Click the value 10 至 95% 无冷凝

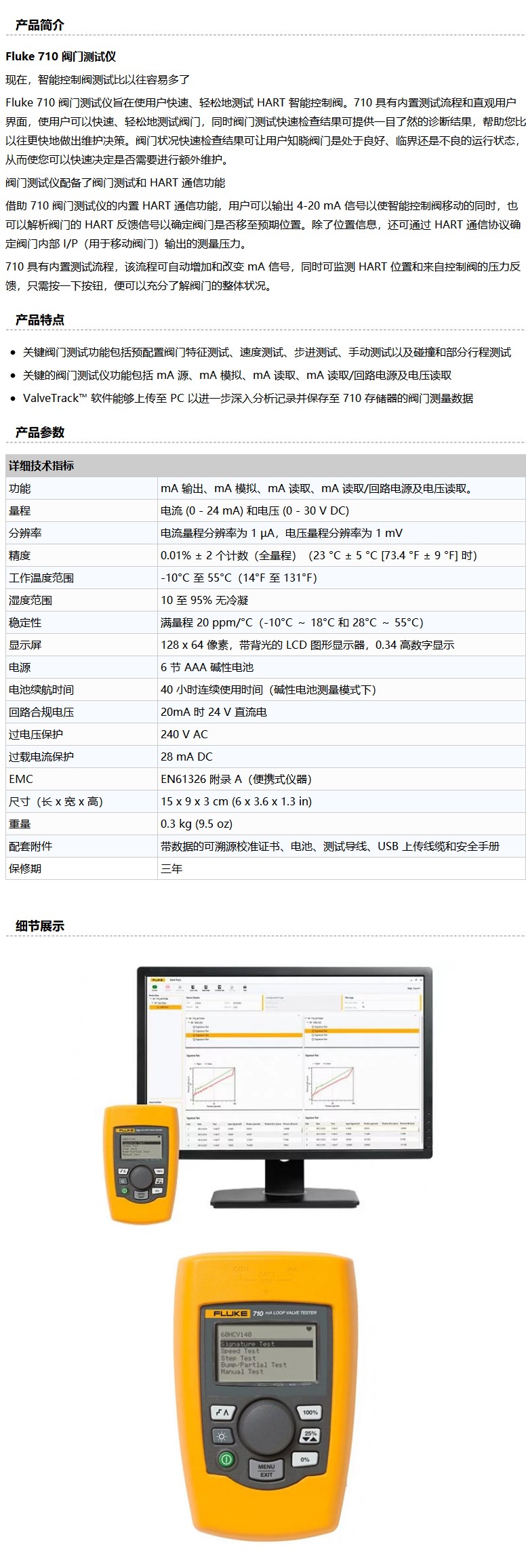(x=205, y=600)
